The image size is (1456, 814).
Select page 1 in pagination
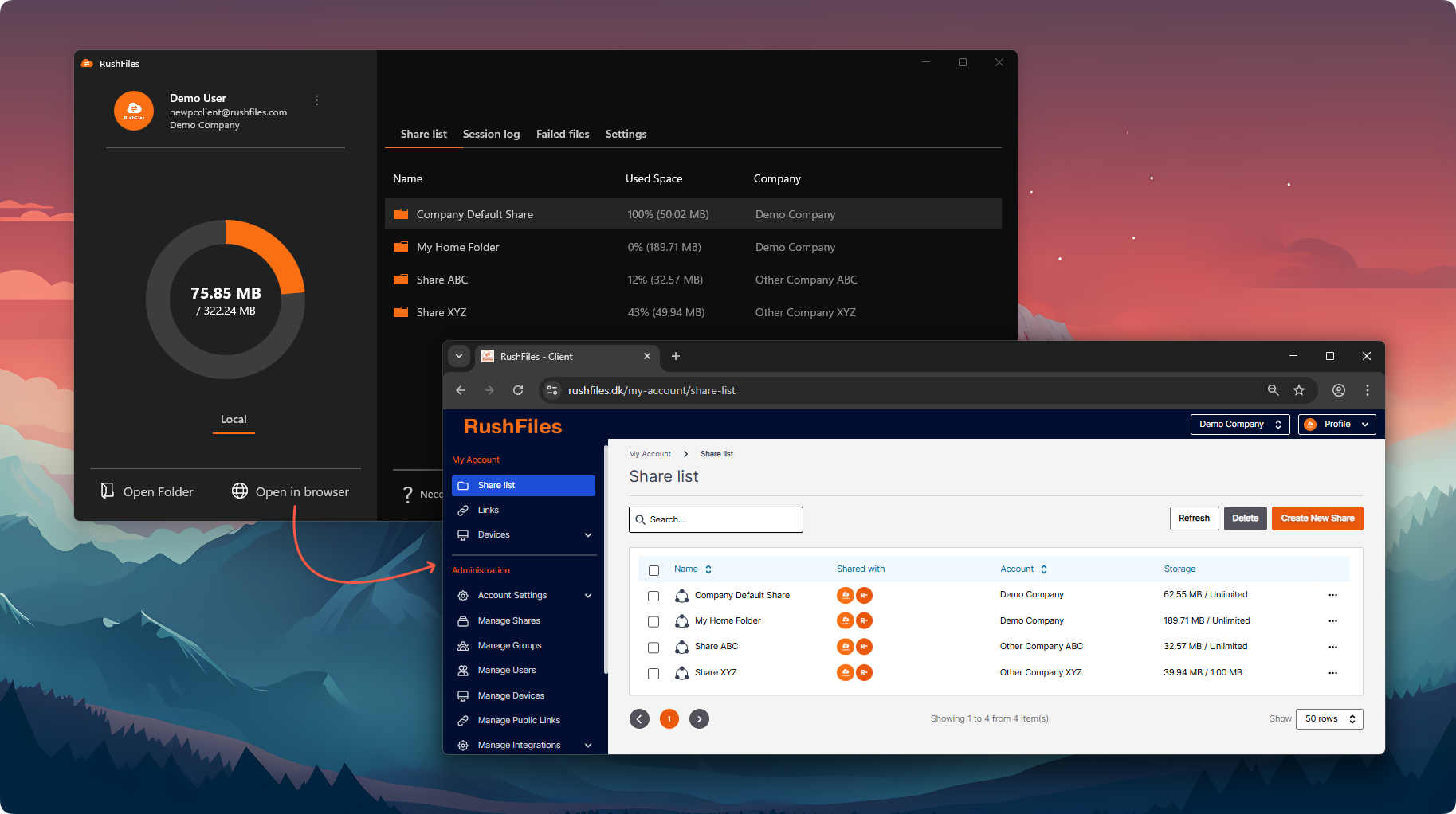click(669, 719)
